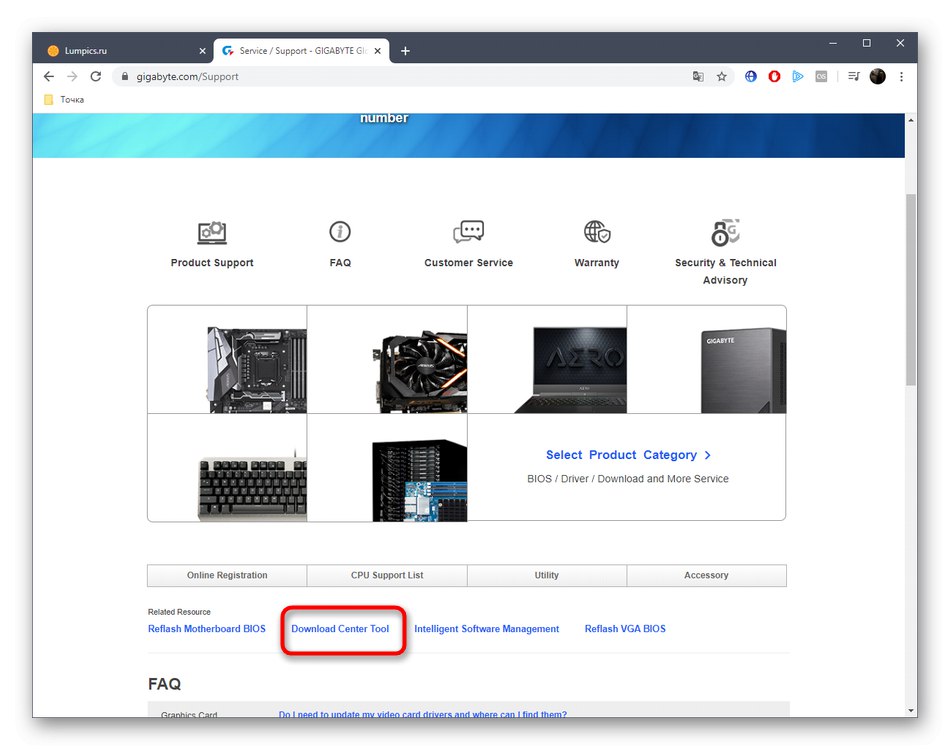Open a new browser tab
The image size is (950, 750).
pos(405,51)
